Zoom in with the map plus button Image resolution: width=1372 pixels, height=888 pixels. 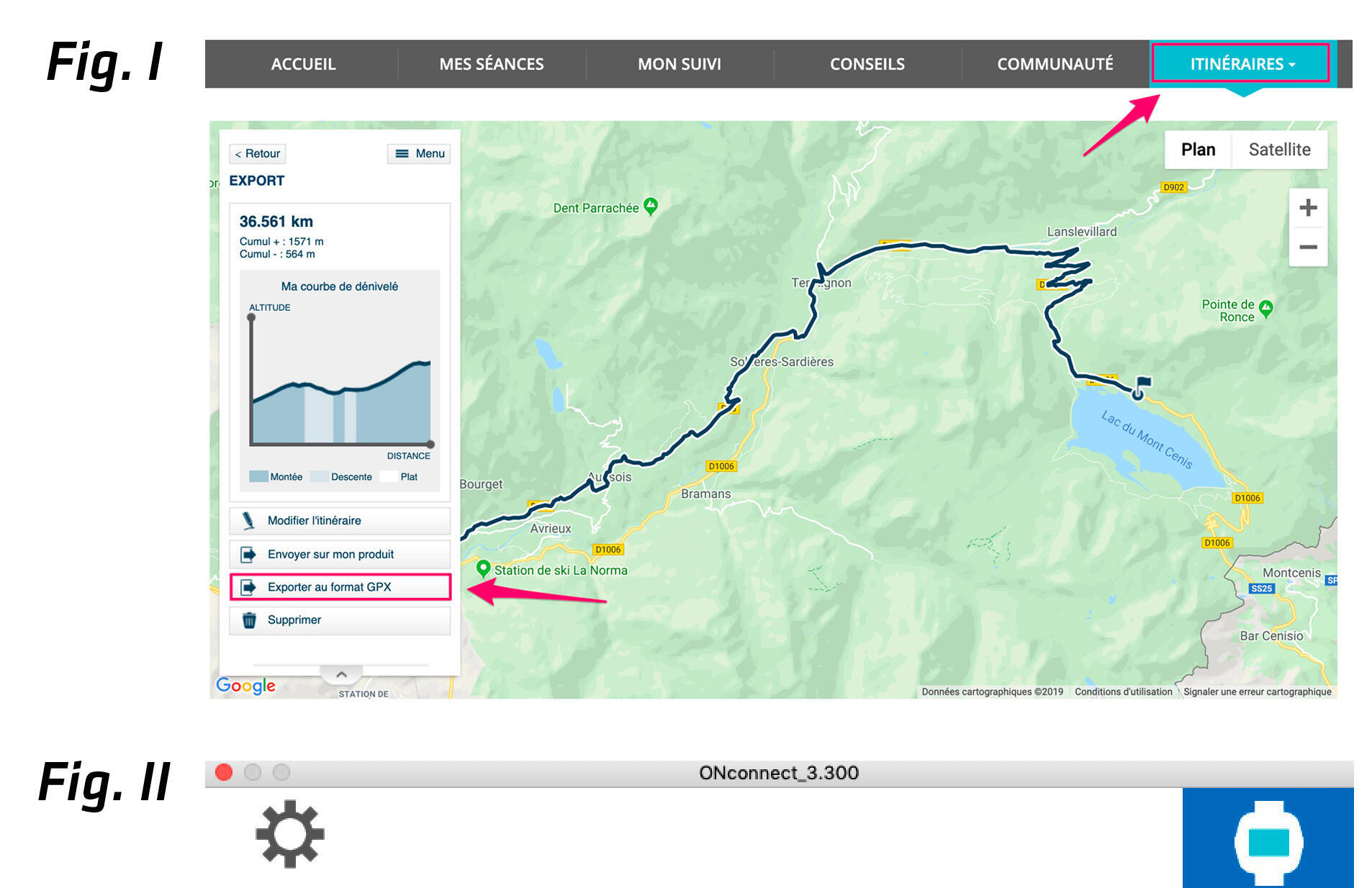(1308, 208)
